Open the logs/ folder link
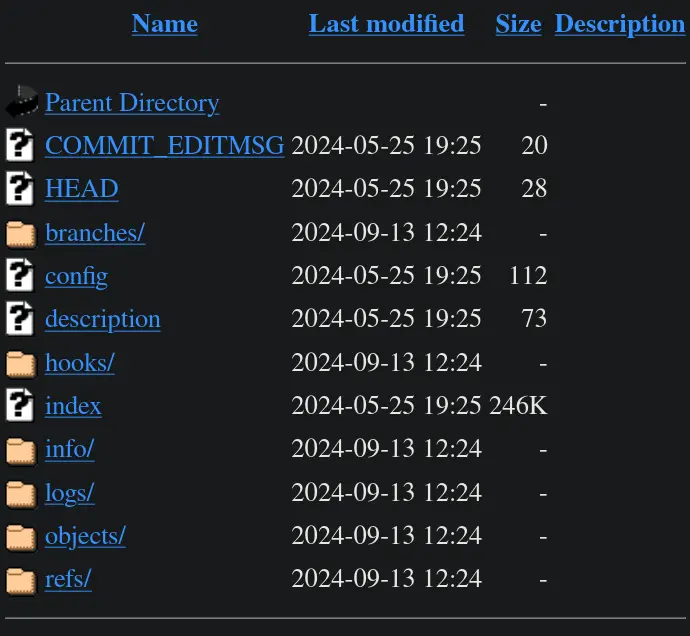The height and width of the screenshot is (636, 690). point(70,493)
